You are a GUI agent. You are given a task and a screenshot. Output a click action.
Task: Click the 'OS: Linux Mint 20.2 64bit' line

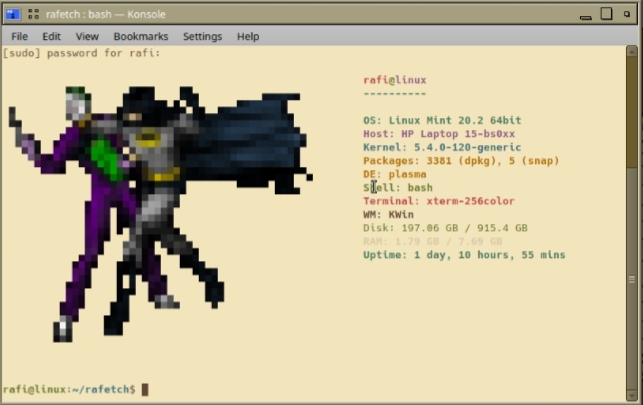(442, 121)
